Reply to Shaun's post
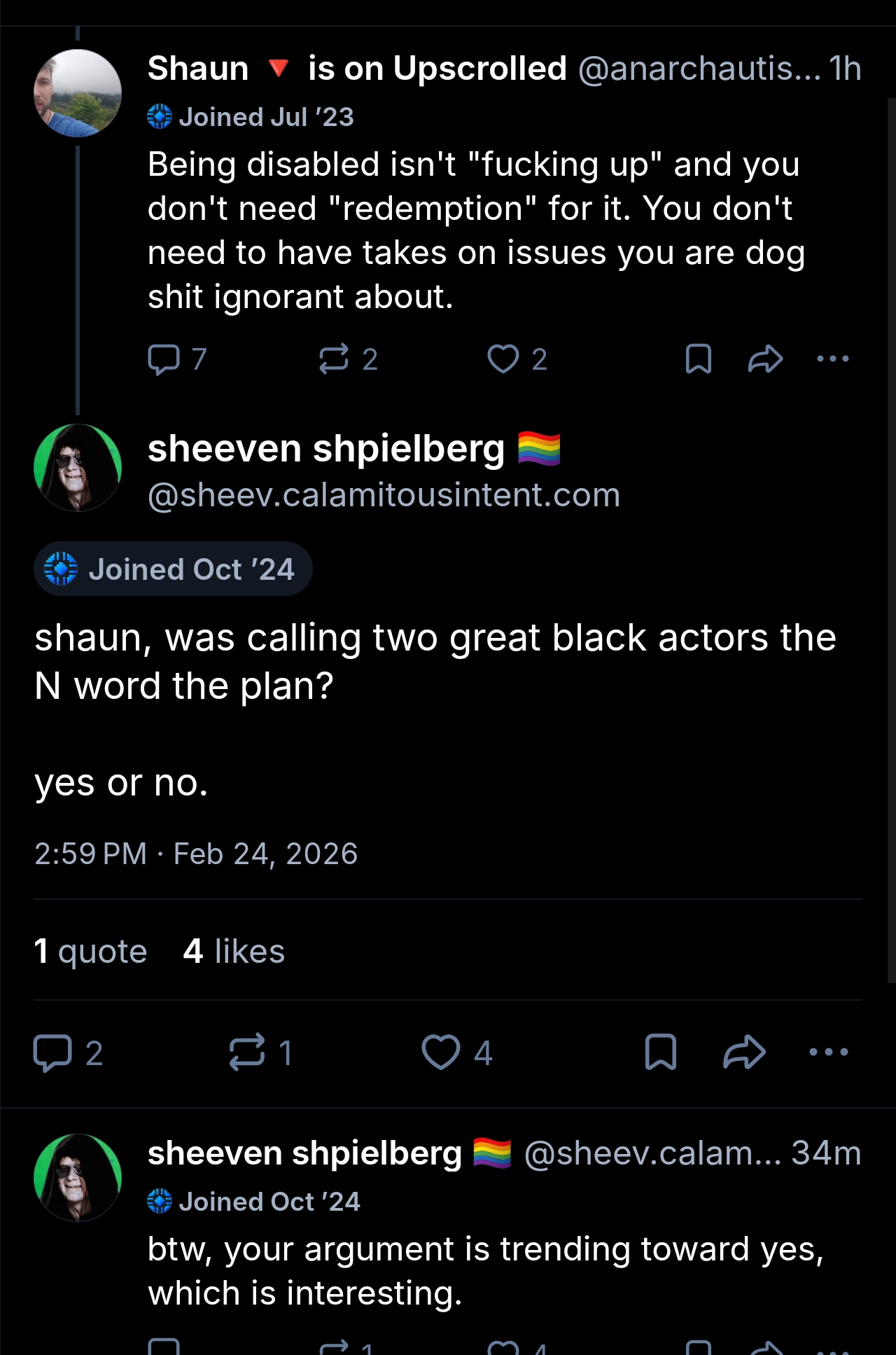The height and width of the screenshot is (1355, 896). (164, 359)
